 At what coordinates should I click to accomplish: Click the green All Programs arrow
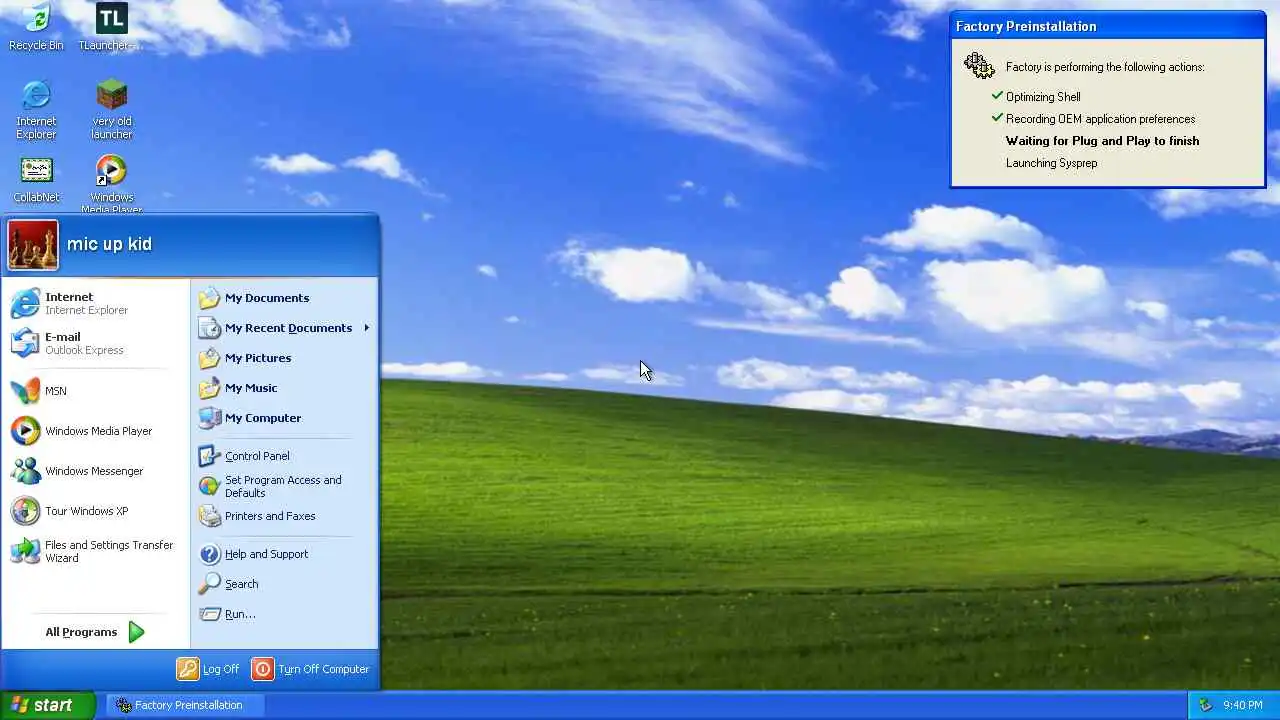click(x=136, y=632)
